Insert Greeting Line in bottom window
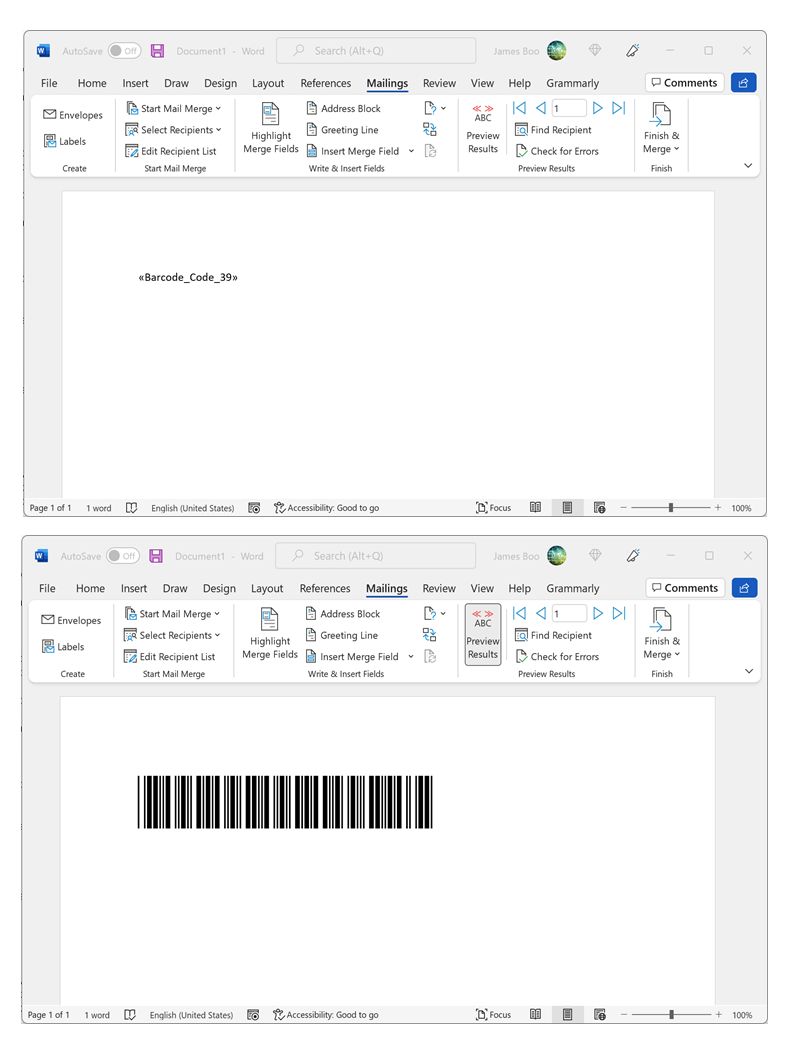Viewport: 797px width, 1056px height. [x=342, y=635]
